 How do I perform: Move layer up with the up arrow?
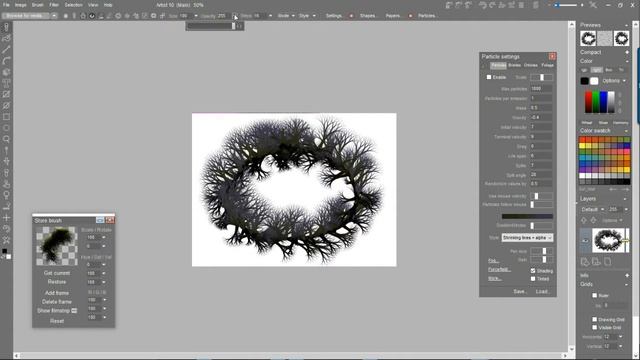584,220
